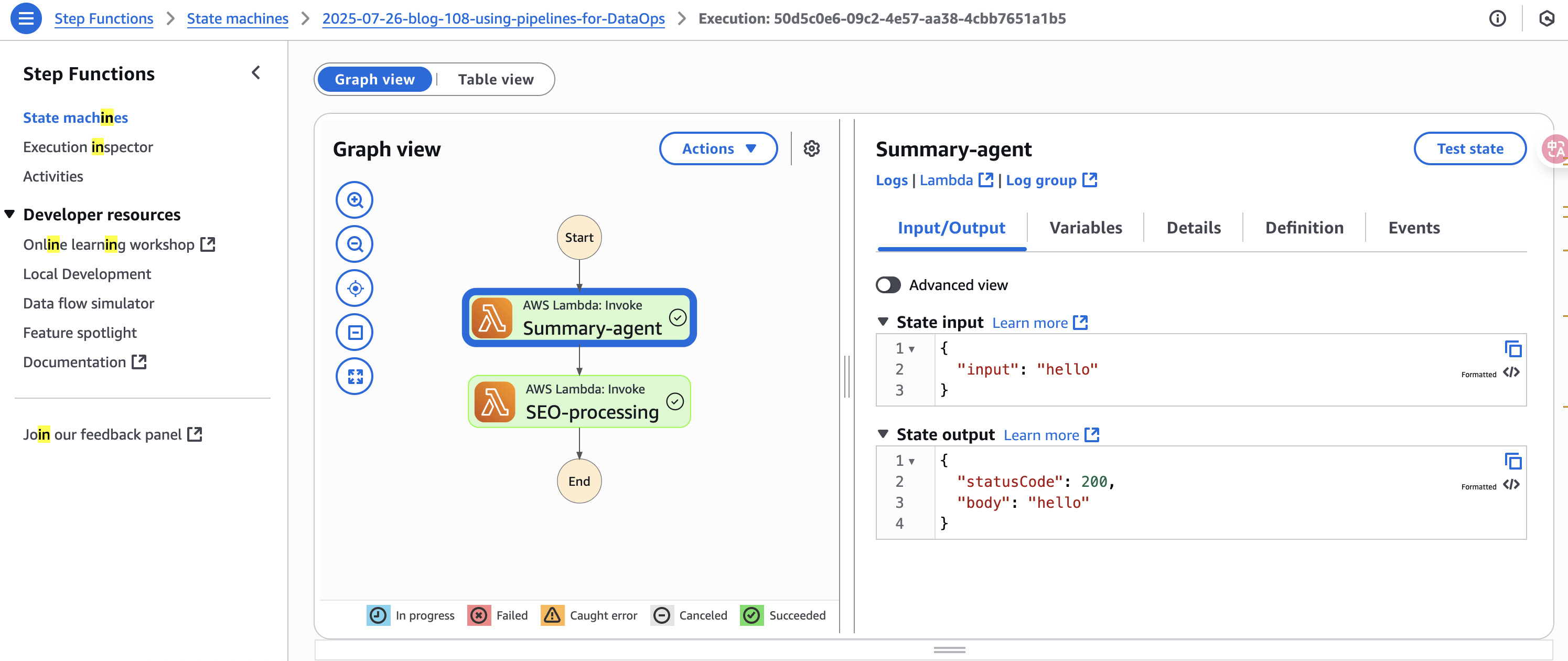Click success check on Summary-agent node
1568x661 pixels.
[678, 318]
